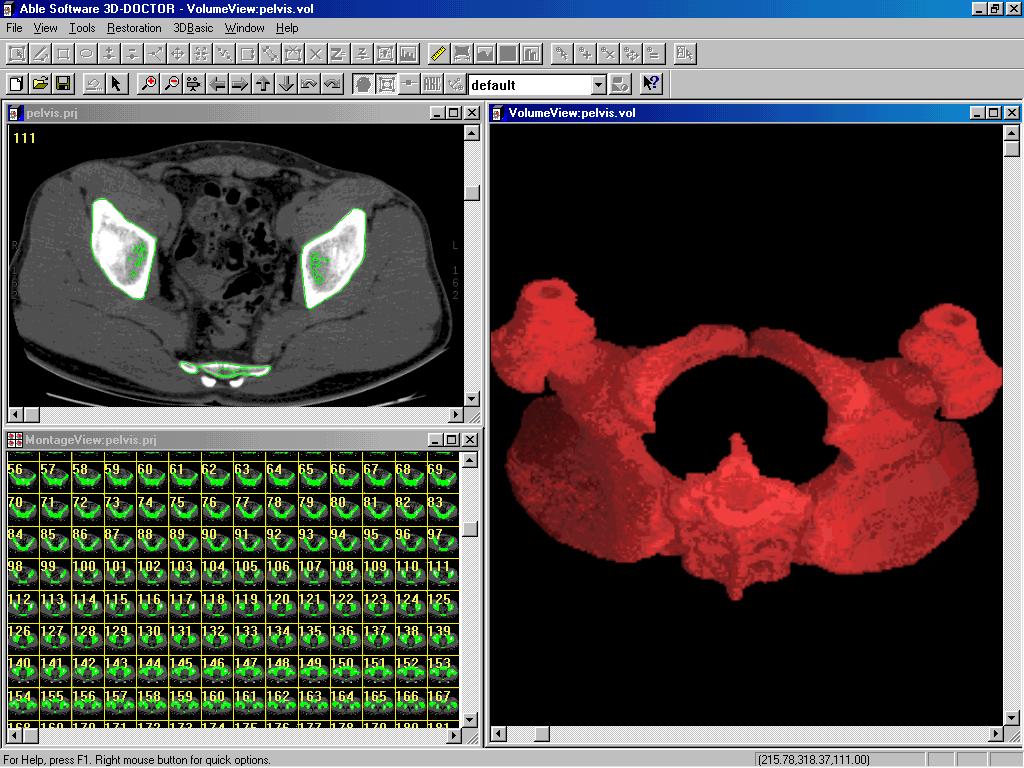Image resolution: width=1024 pixels, height=768 pixels.
Task: Activate the four-way move boundary tool
Action: pyautogui.click(x=178, y=54)
